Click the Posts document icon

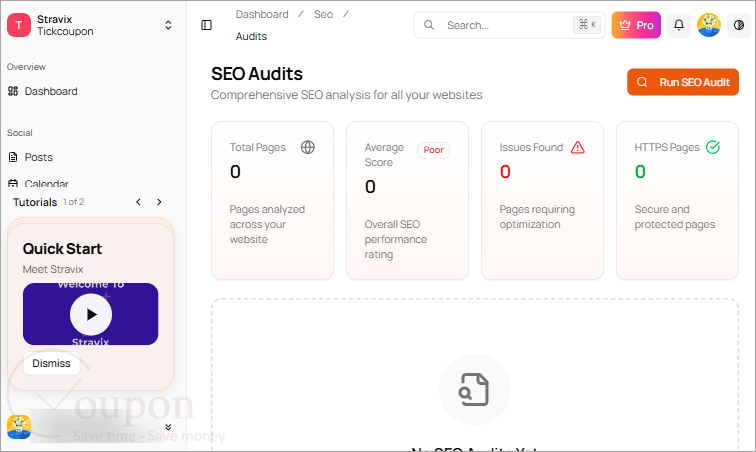tap(13, 157)
